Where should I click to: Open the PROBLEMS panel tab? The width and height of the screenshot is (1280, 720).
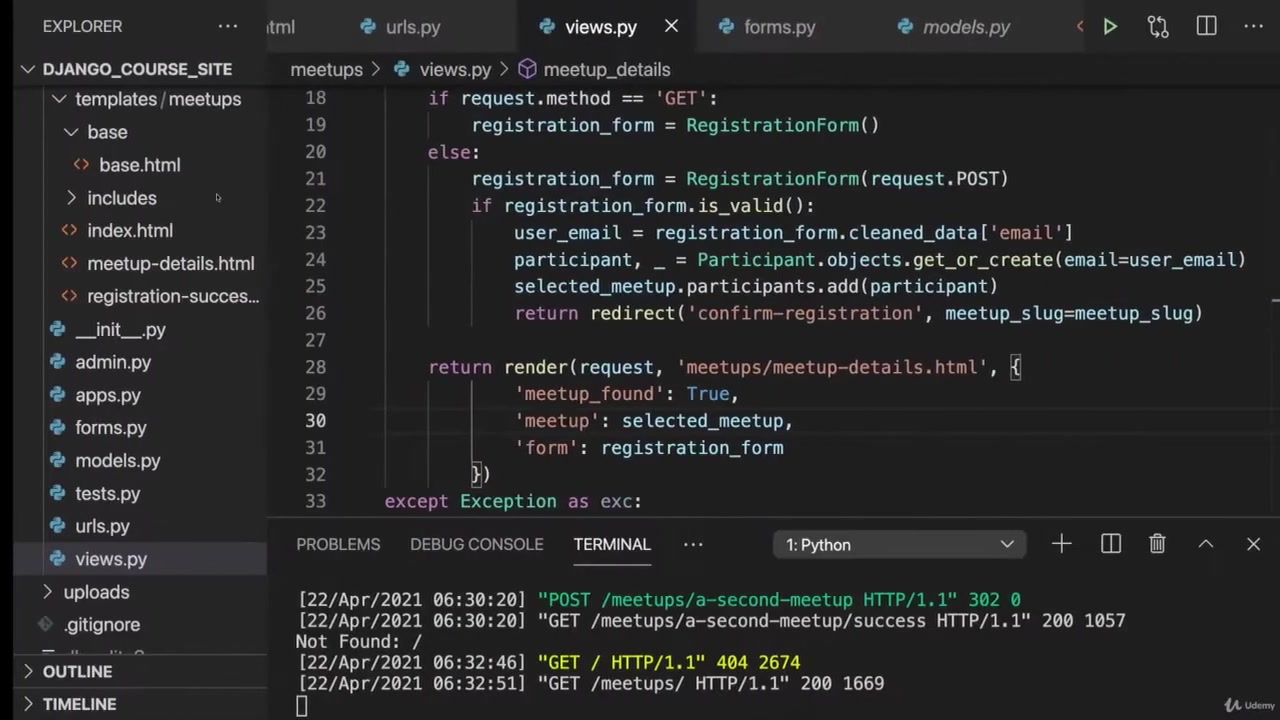338,544
